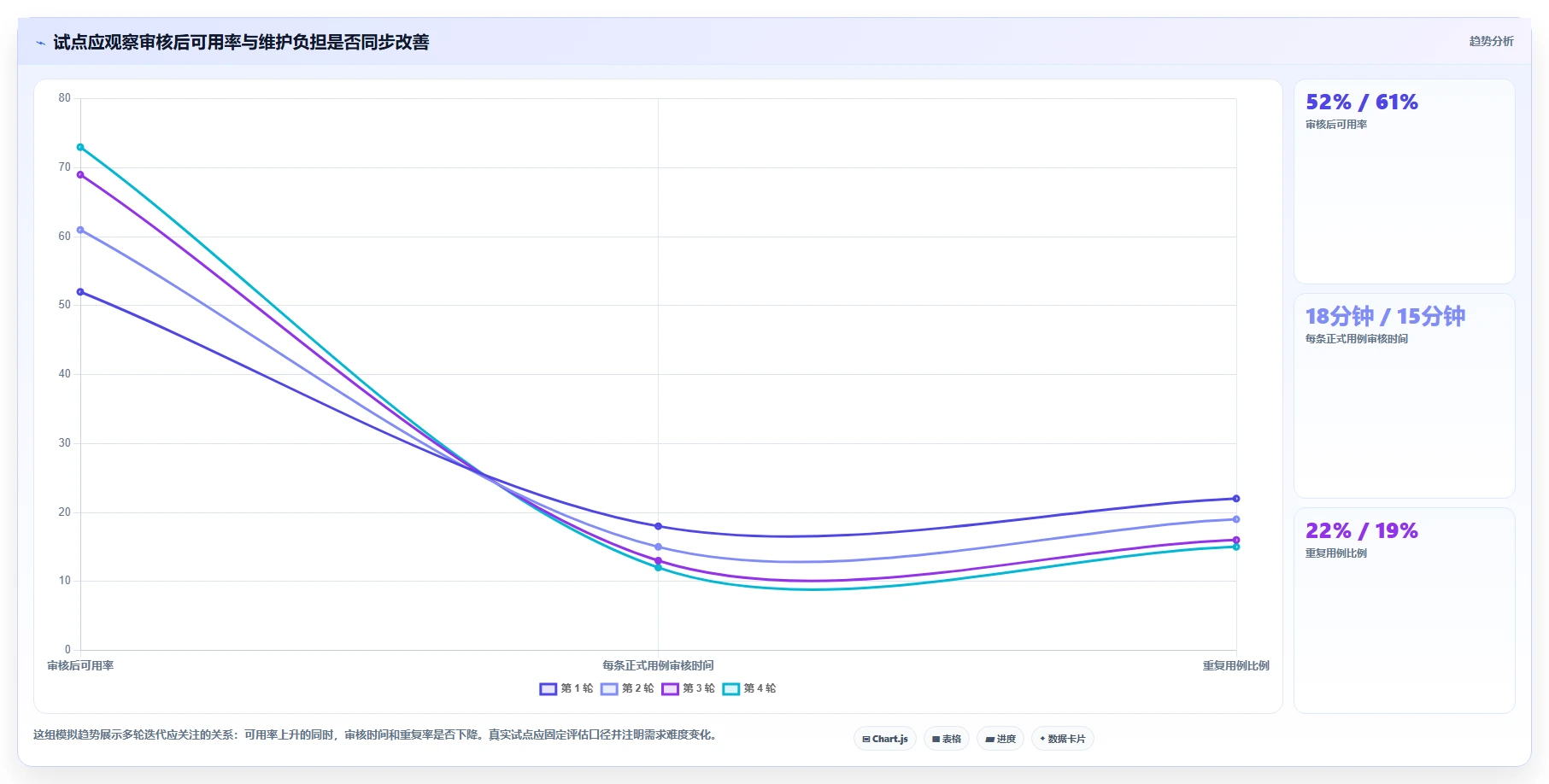Click the chart title 试点应观察审核后可用率与维护负担是否同步改善

(241, 42)
